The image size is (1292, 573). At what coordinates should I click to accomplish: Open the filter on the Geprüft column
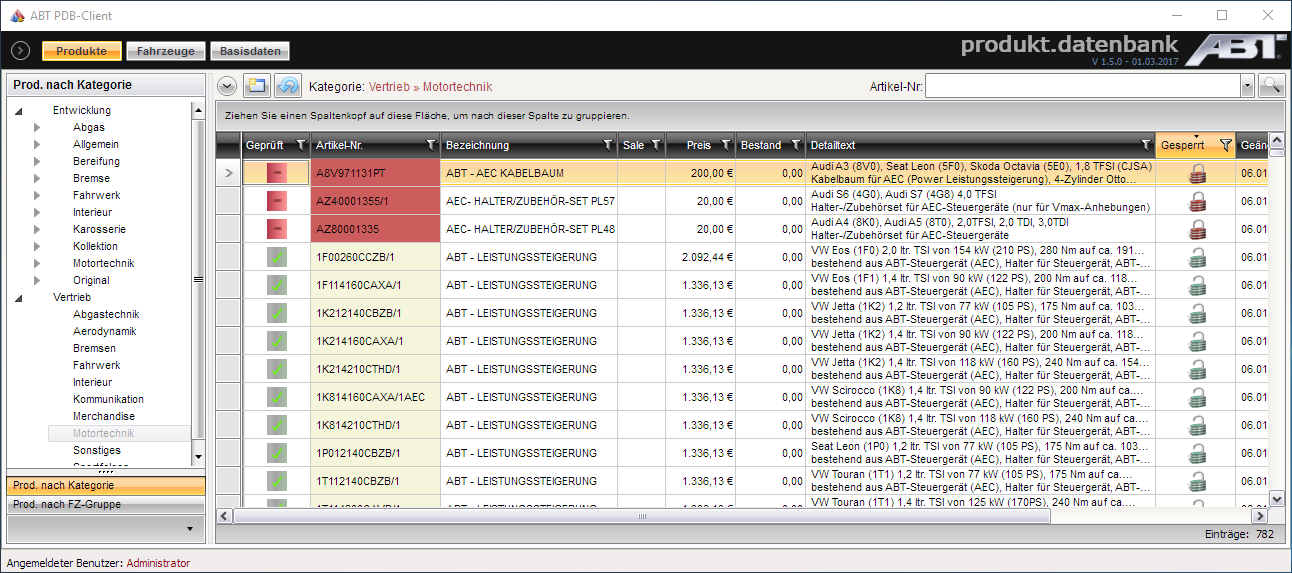pyautogui.click(x=302, y=145)
